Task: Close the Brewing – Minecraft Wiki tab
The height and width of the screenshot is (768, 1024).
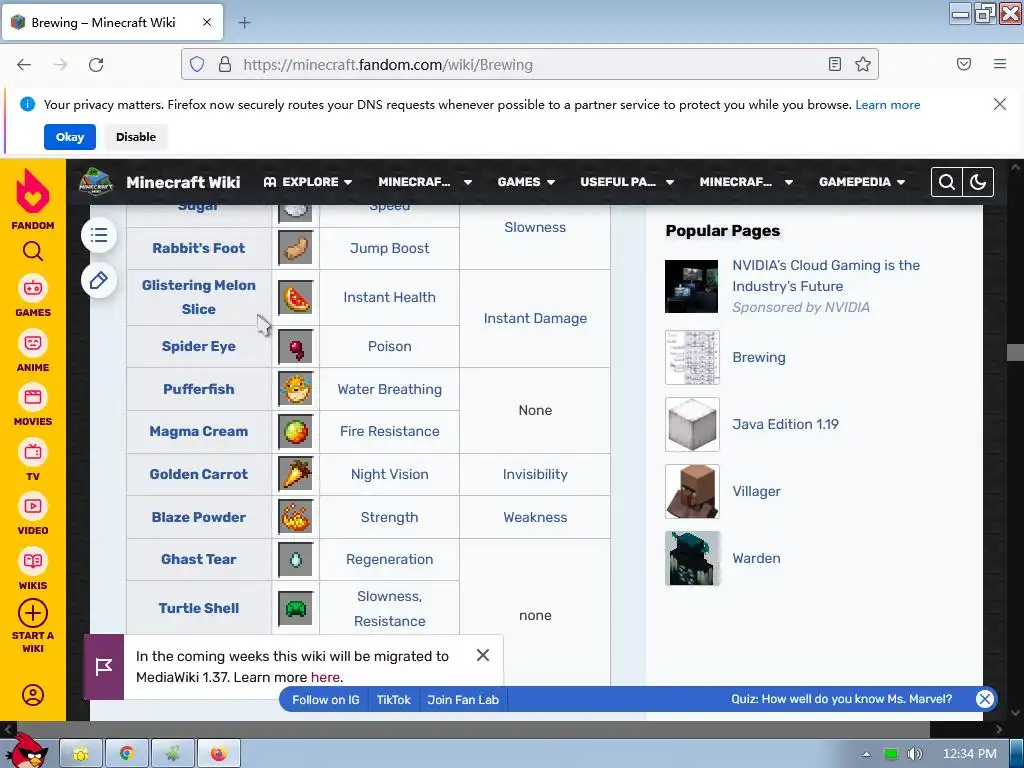Action: coord(207,22)
